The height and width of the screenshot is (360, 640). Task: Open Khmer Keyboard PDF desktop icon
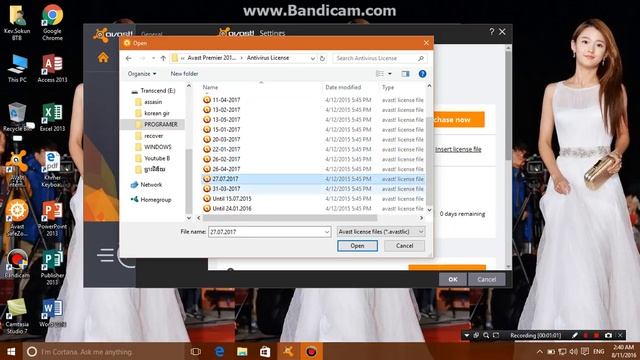coord(52,169)
